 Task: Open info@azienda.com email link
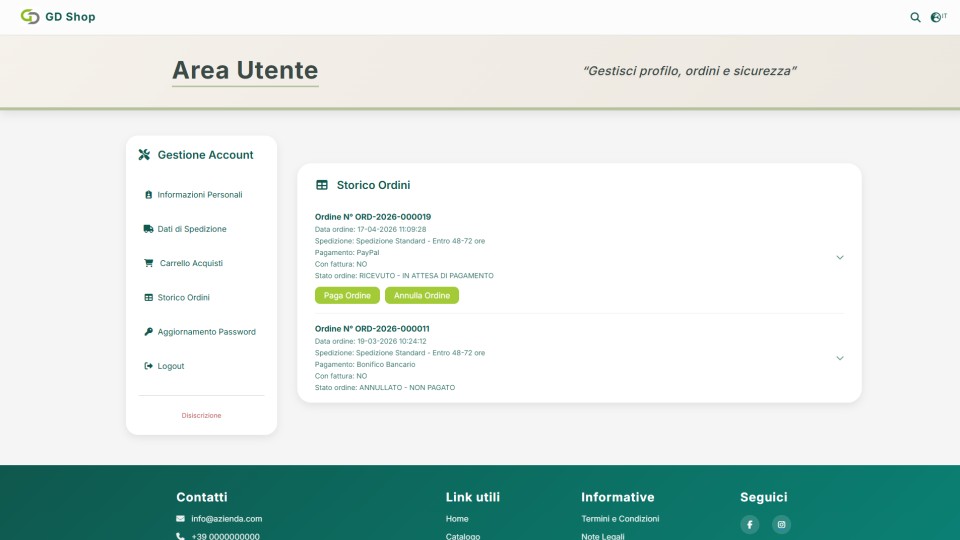227,519
